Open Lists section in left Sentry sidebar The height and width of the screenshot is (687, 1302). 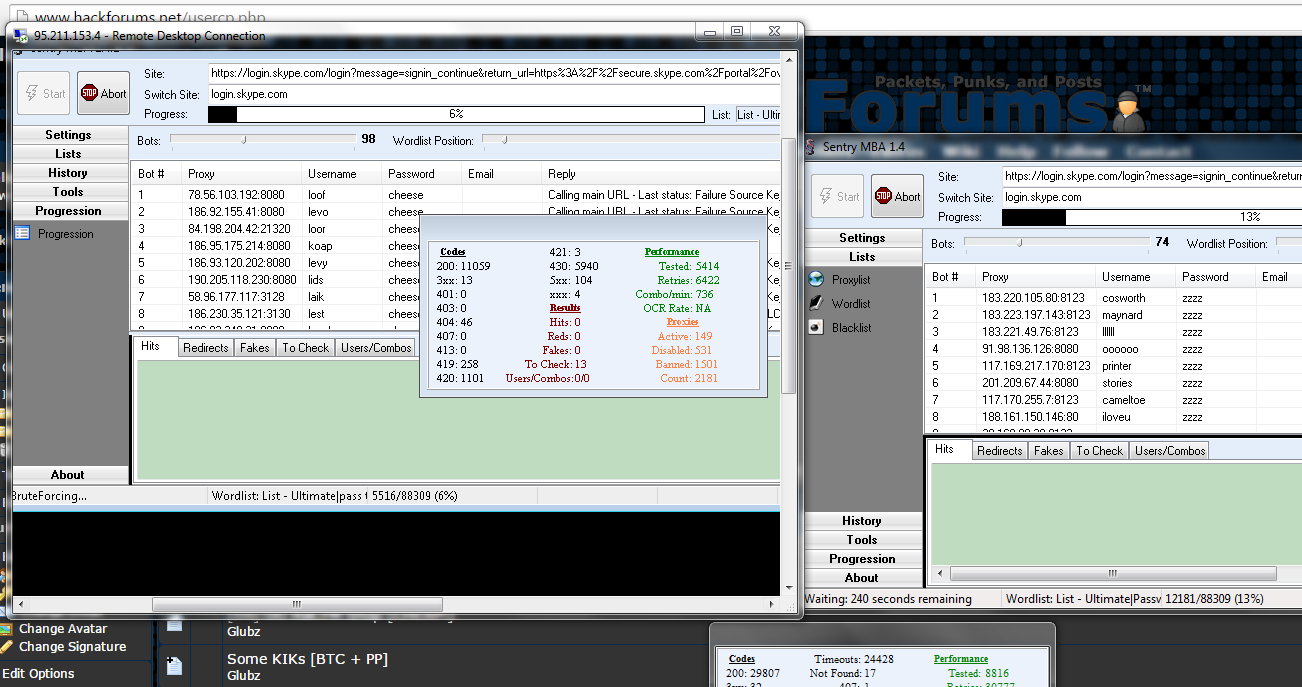[68, 154]
